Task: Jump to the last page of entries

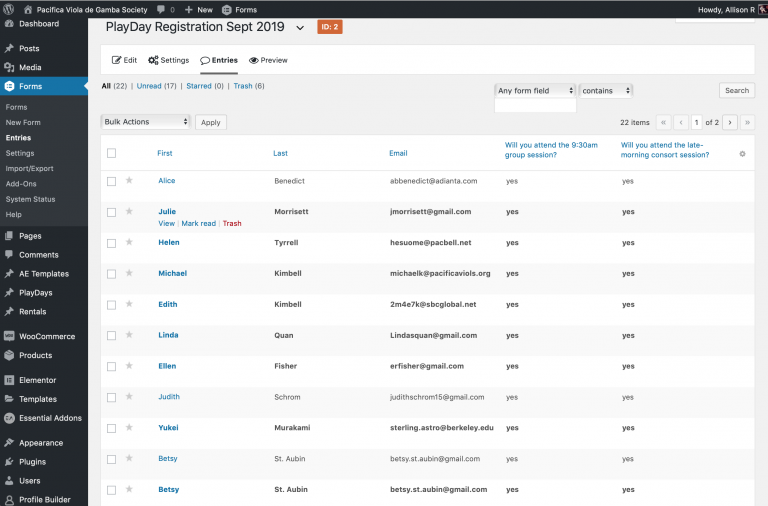Action: (x=747, y=122)
